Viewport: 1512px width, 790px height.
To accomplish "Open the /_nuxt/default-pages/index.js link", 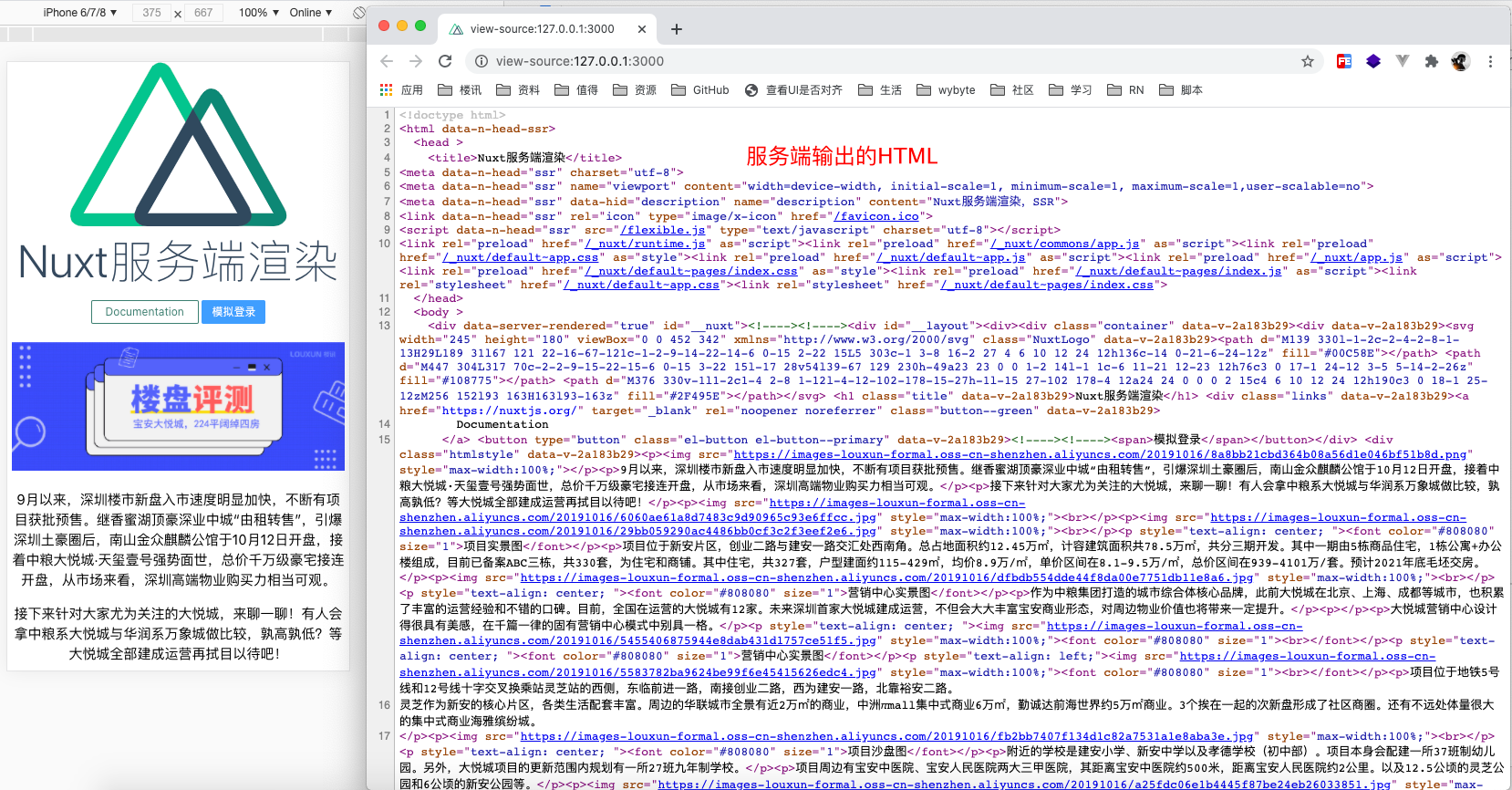I will pos(1180,271).
